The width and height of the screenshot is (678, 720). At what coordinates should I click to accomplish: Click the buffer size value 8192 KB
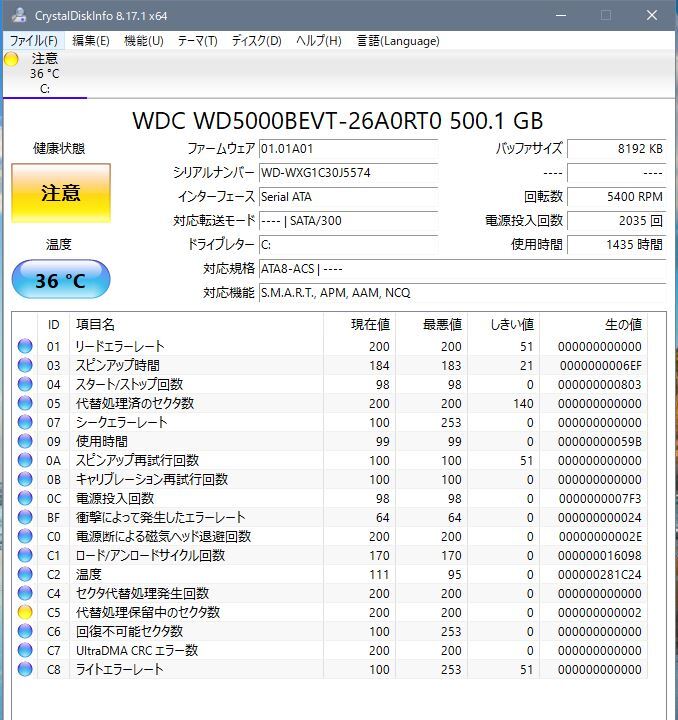(616, 149)
